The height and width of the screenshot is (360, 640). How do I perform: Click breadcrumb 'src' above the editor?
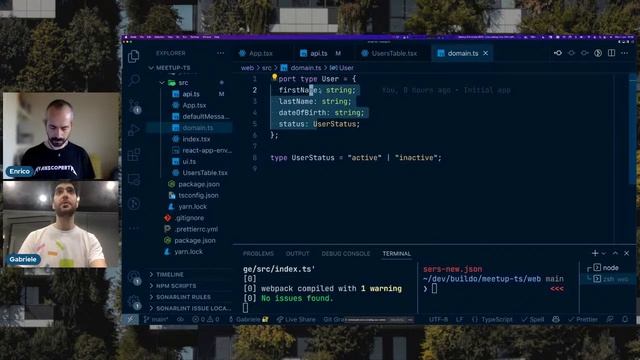click(267, 68)
